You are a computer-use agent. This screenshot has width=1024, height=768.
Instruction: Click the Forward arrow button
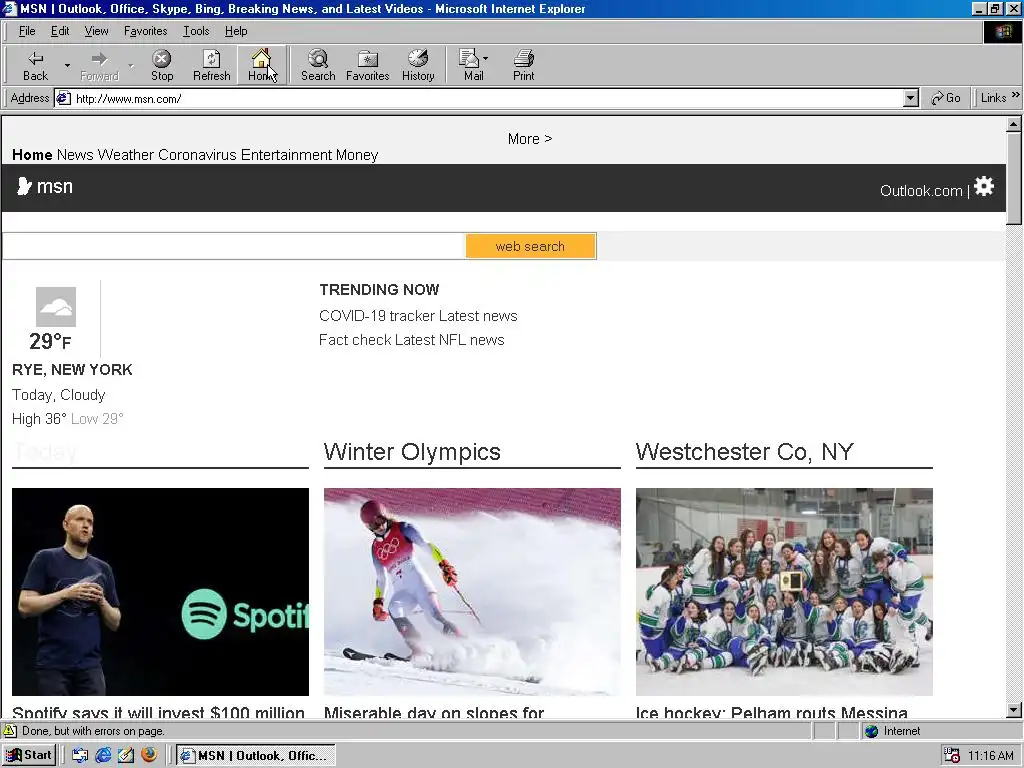click(x=99, y=65)
